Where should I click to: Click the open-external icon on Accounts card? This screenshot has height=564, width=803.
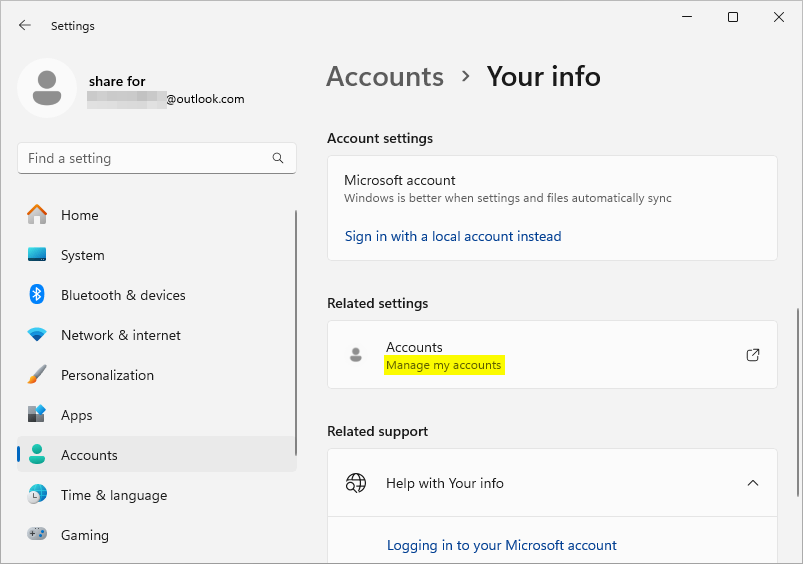pyautogui.click(x=753, y=354)
